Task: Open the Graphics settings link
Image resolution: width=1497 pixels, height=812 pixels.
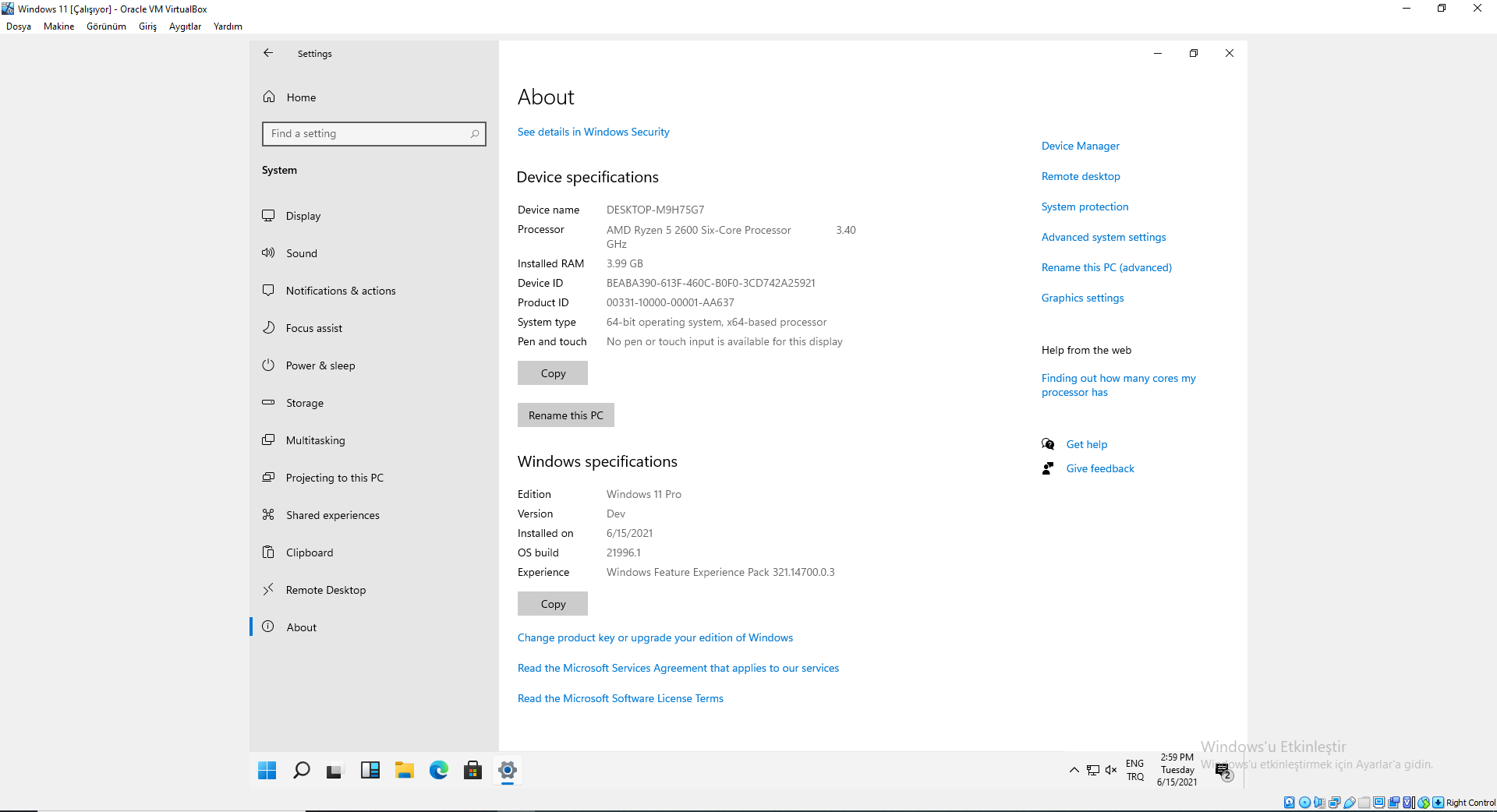Action: 1082,298
